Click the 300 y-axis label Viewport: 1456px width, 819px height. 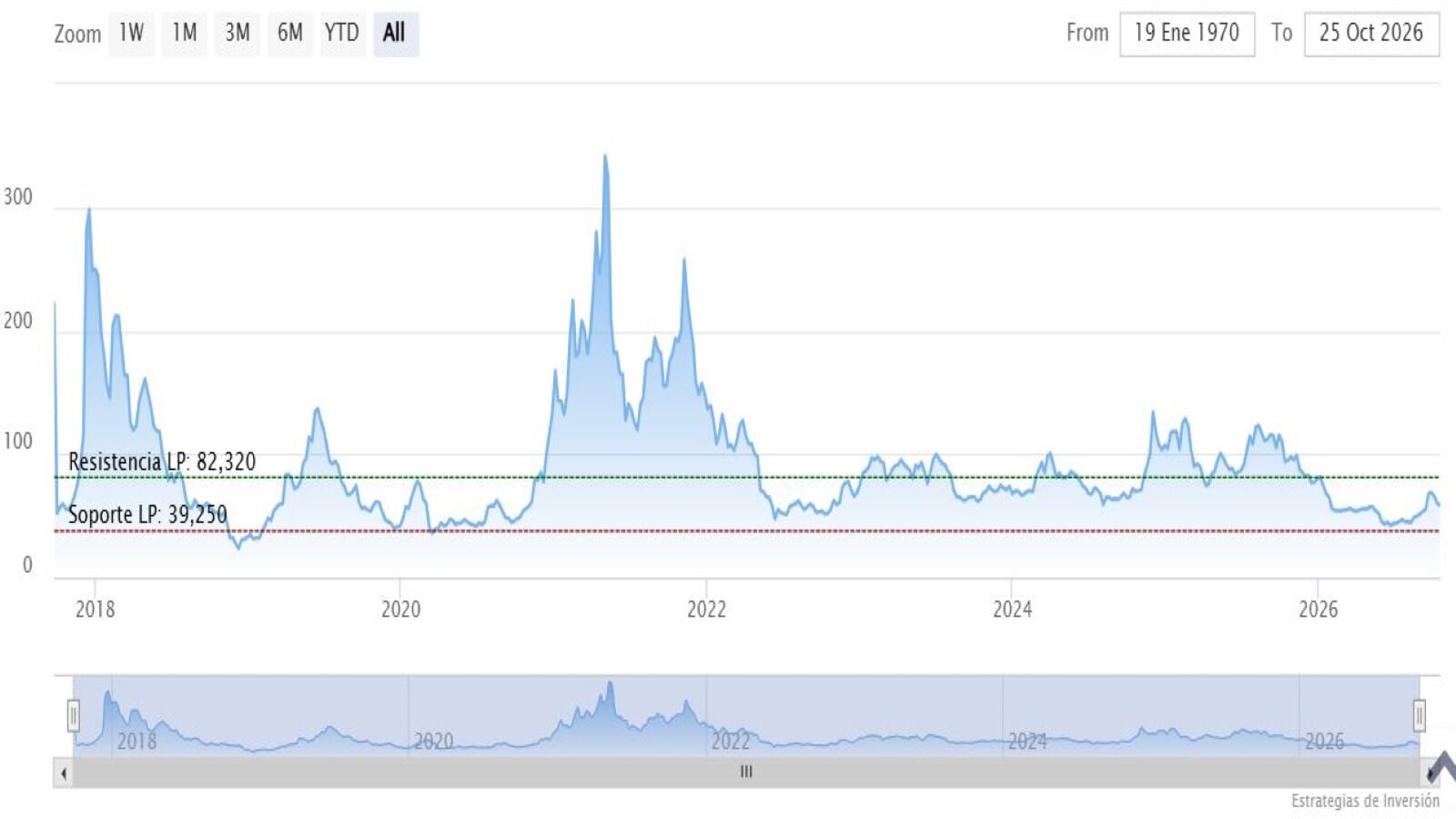coord(18,197)
